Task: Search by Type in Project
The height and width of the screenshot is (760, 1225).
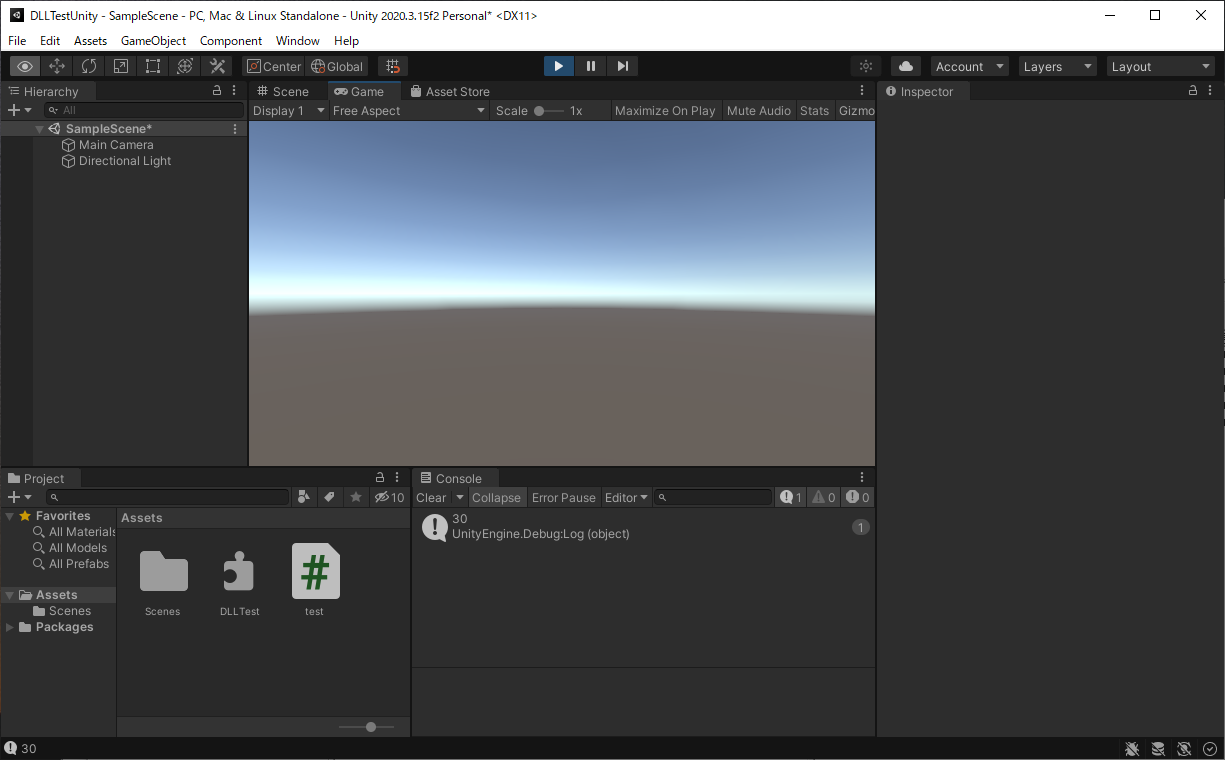Action: point(305,497)
